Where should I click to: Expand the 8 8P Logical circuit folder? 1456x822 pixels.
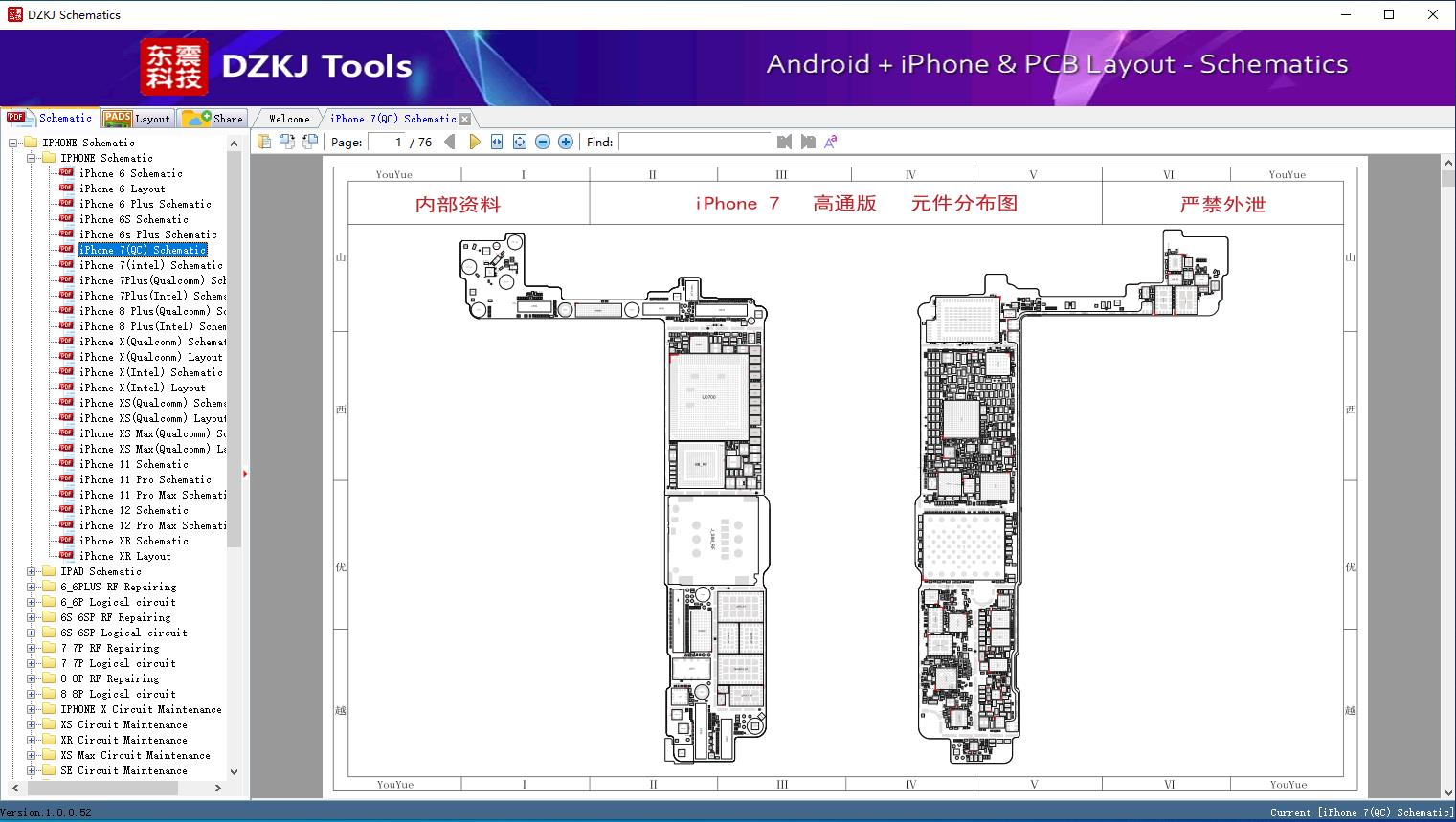[32, 694]
